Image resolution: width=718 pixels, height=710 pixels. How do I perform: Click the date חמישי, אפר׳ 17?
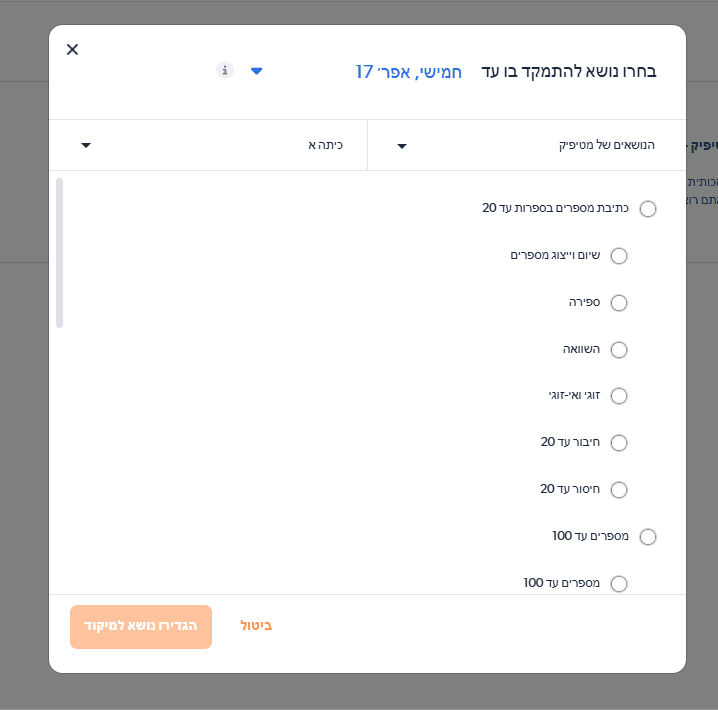click(408, 72)
